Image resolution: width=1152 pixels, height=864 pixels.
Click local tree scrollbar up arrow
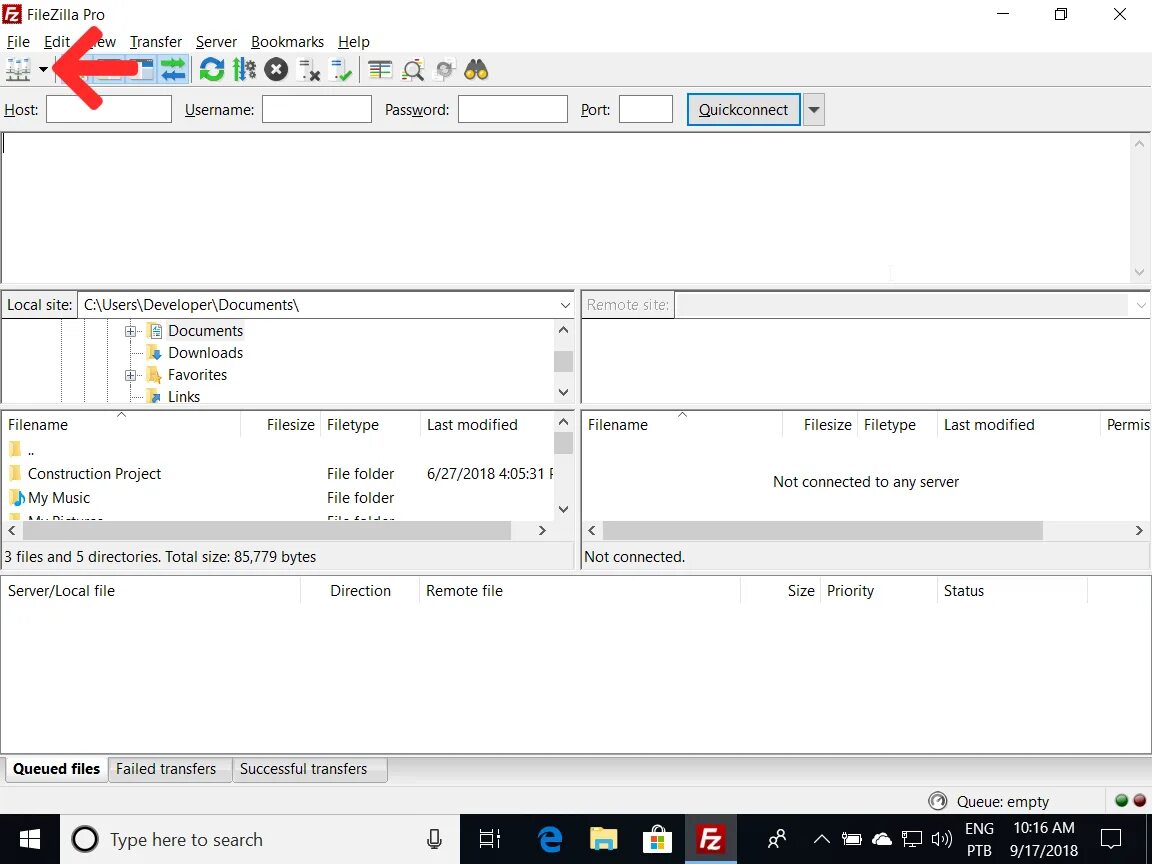(564, 330)
